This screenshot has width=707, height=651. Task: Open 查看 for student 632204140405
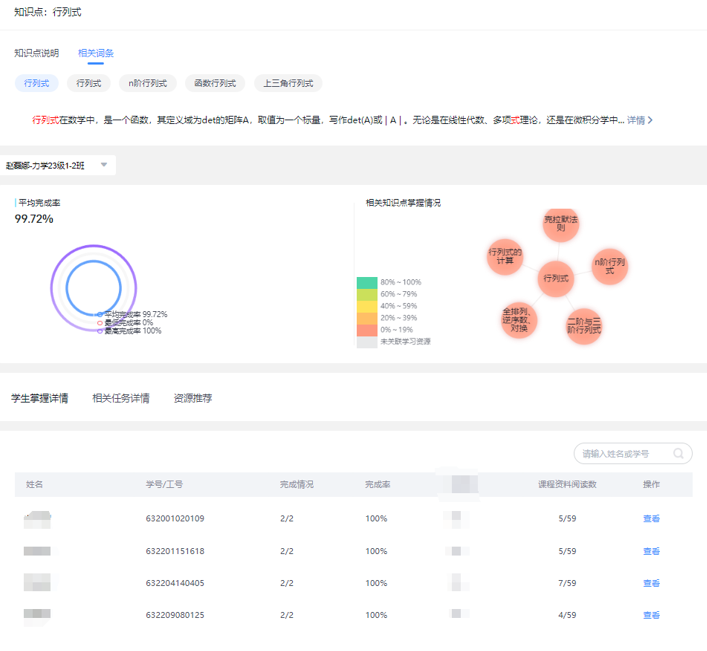tap(652, 583)
